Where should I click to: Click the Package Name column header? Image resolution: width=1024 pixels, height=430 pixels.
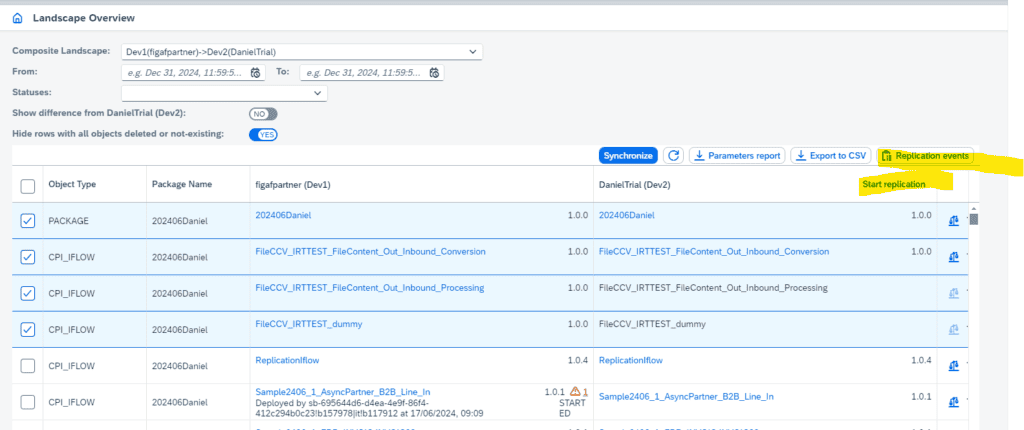click(182, 184)
